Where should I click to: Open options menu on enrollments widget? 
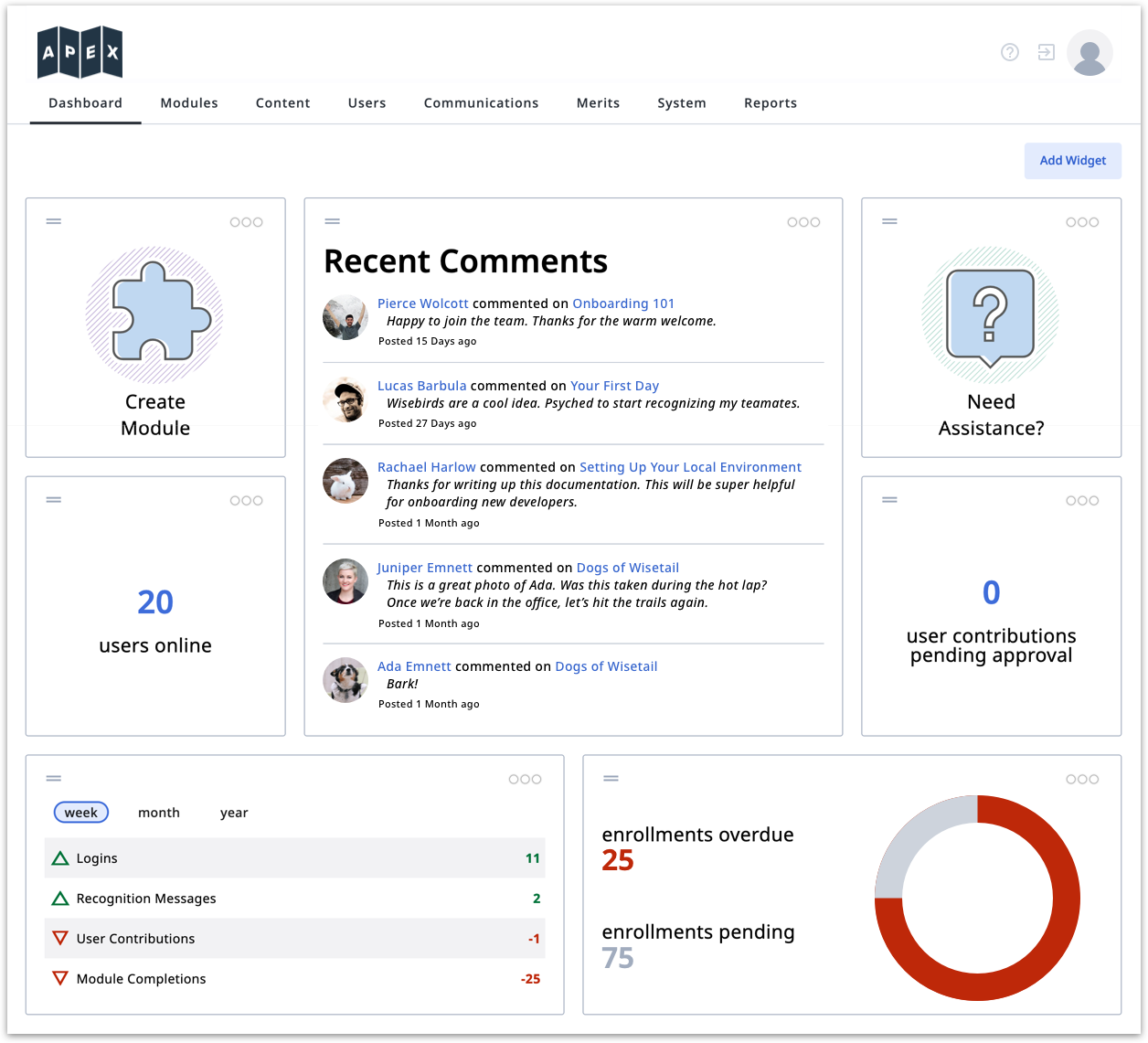click(x=1082, y=779)
